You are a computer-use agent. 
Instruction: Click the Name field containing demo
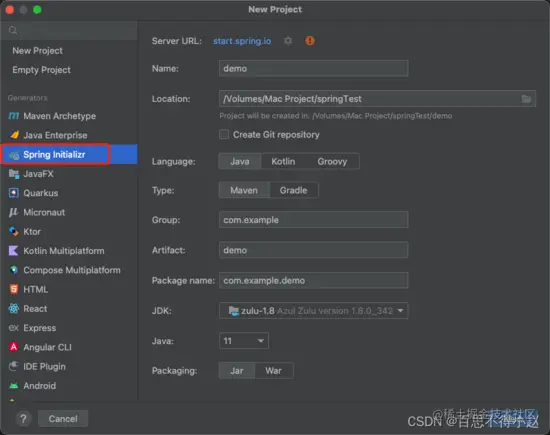pos(314,68)
